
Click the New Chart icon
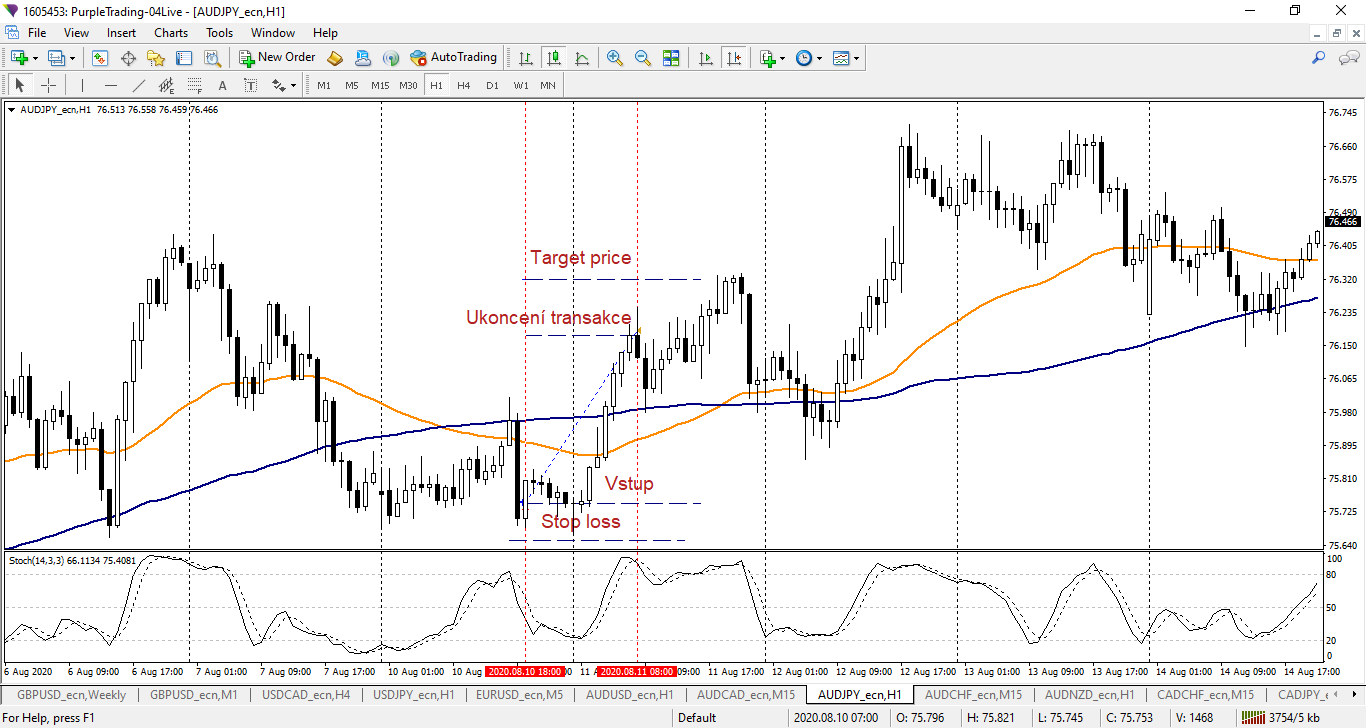[19, 58]
